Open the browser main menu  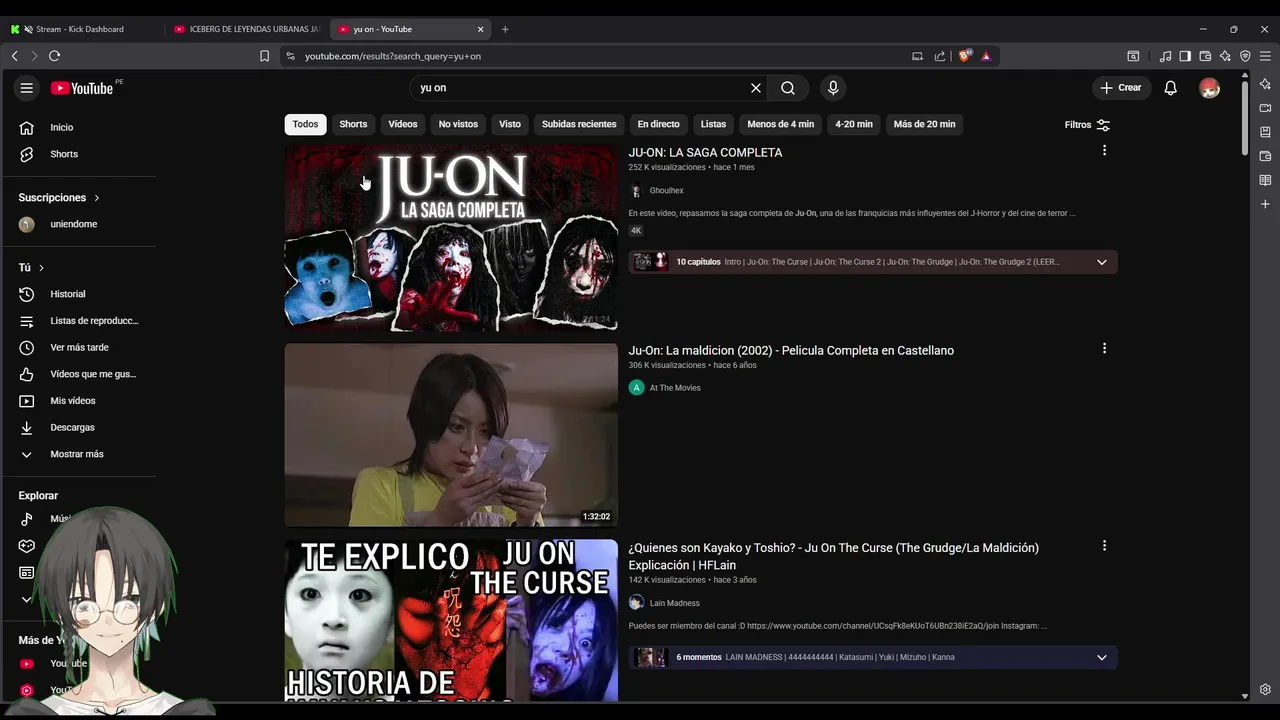click(x=1265, y=56)
